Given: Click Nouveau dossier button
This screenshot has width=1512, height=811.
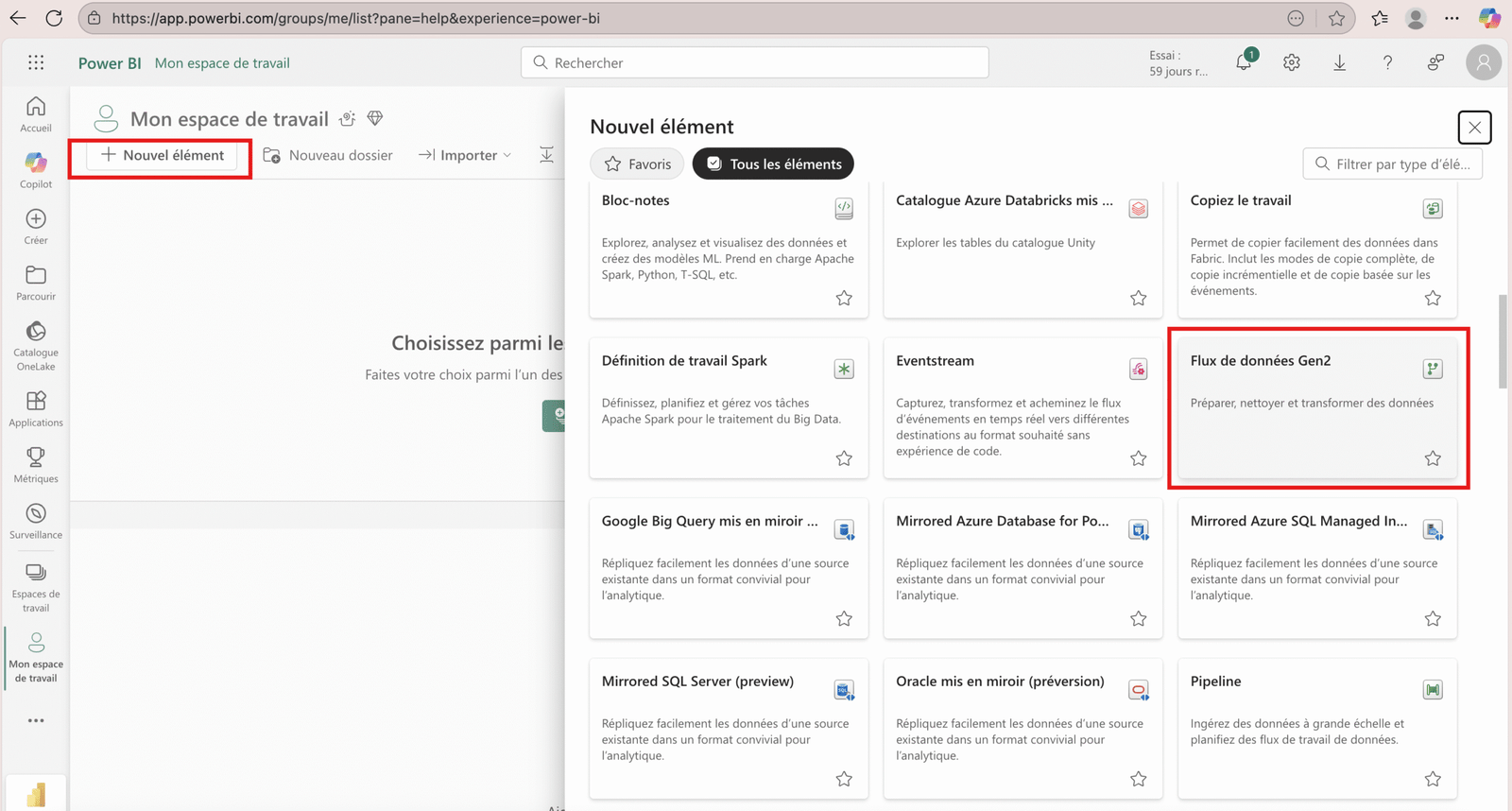Looking at the screenshot, I should (x=328, y=155).
